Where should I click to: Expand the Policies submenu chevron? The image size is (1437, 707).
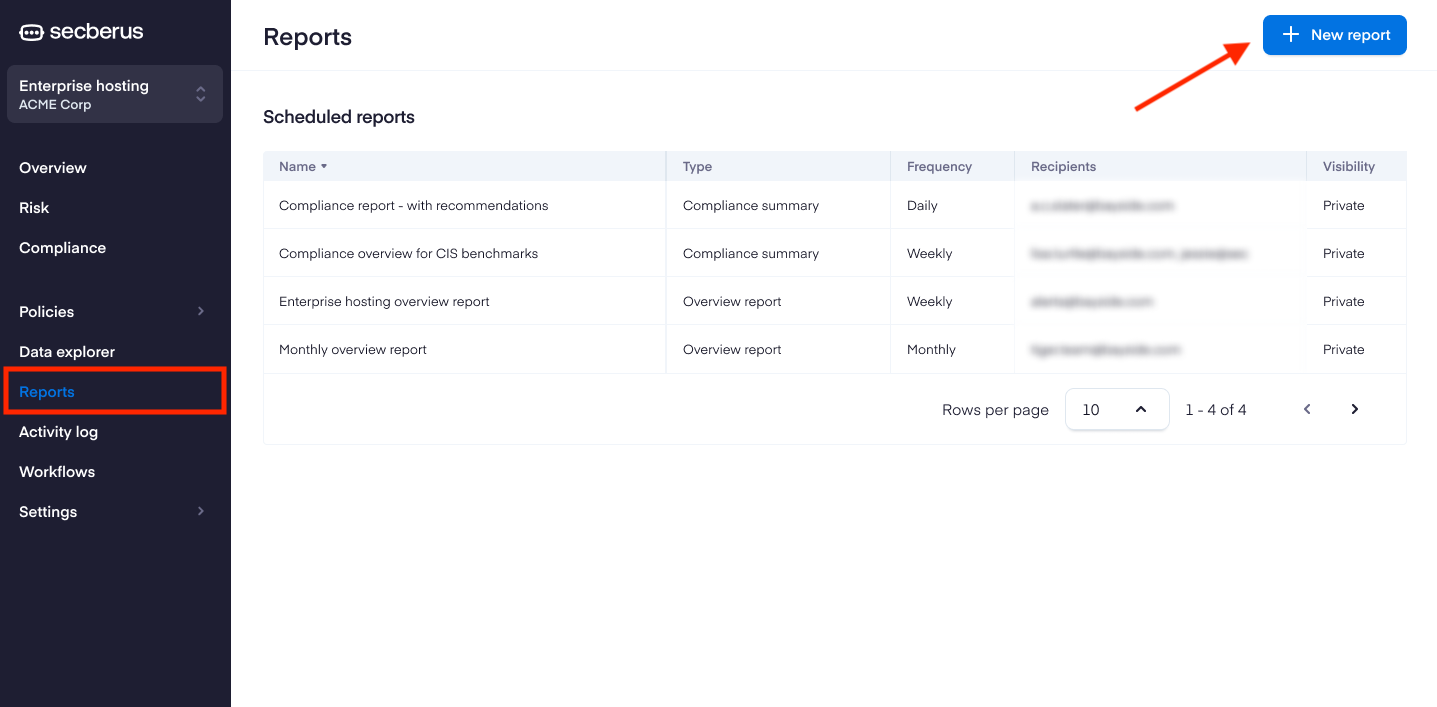tap(201, 311)
